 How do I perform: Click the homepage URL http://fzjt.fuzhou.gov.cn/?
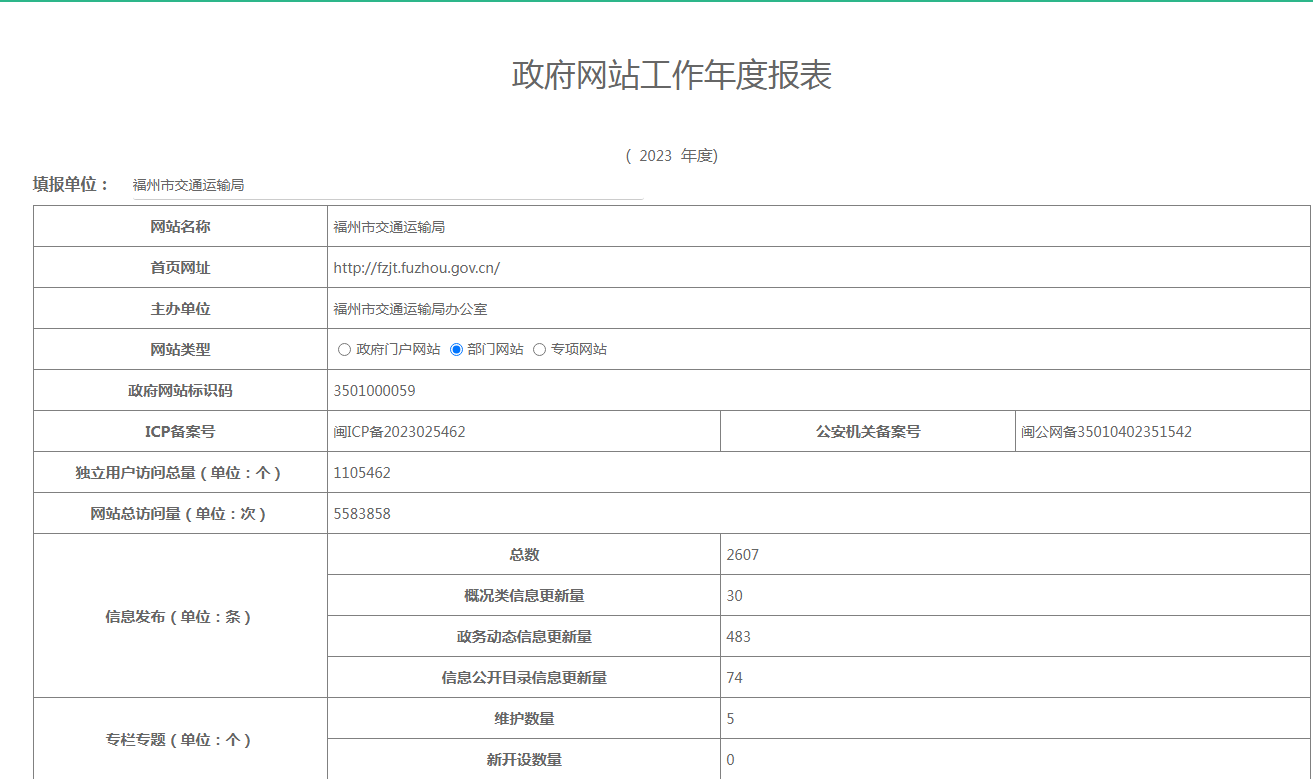point(416,268)
